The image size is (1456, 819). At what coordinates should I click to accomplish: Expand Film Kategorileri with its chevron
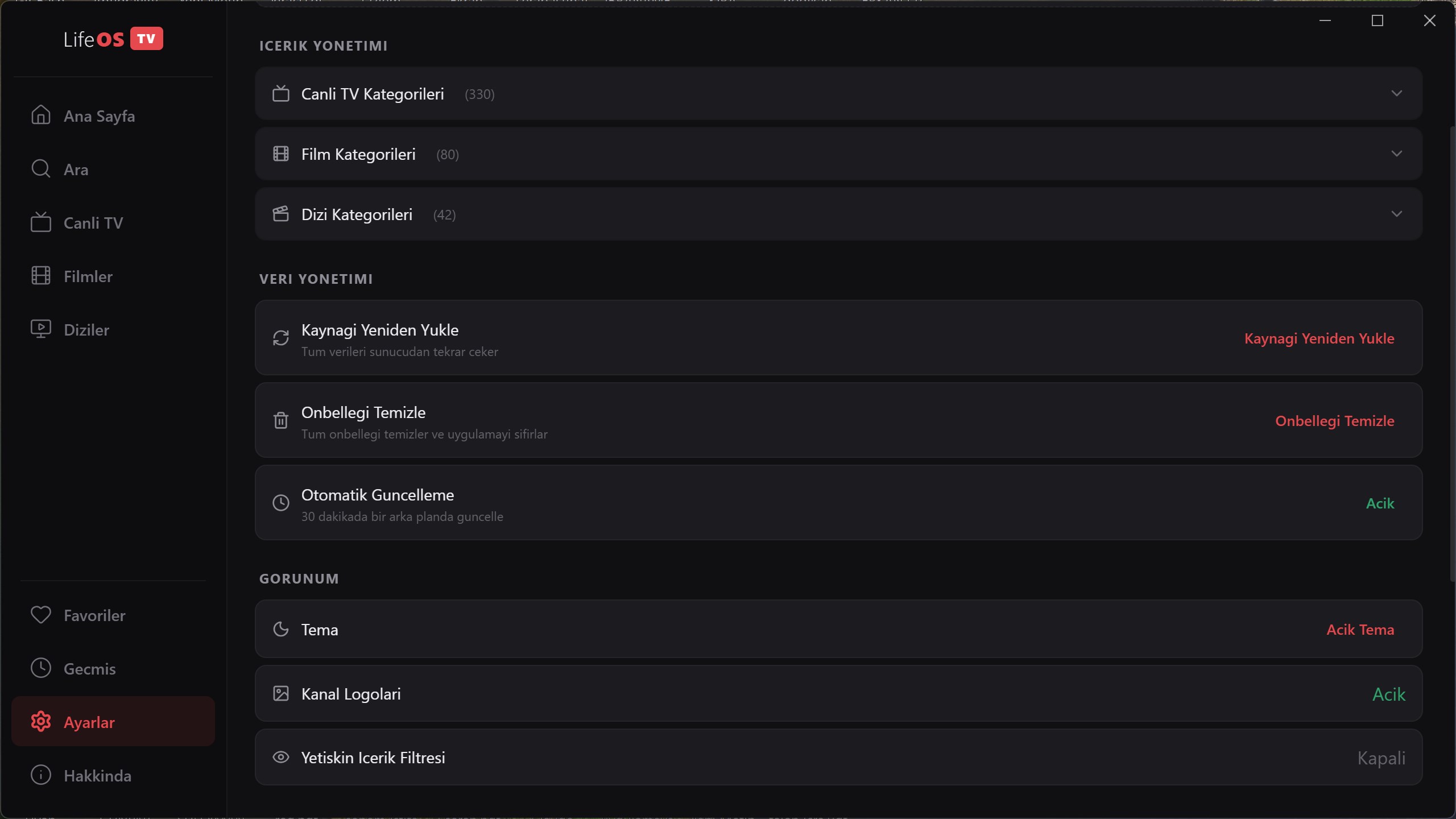[x=1397, y=154]
